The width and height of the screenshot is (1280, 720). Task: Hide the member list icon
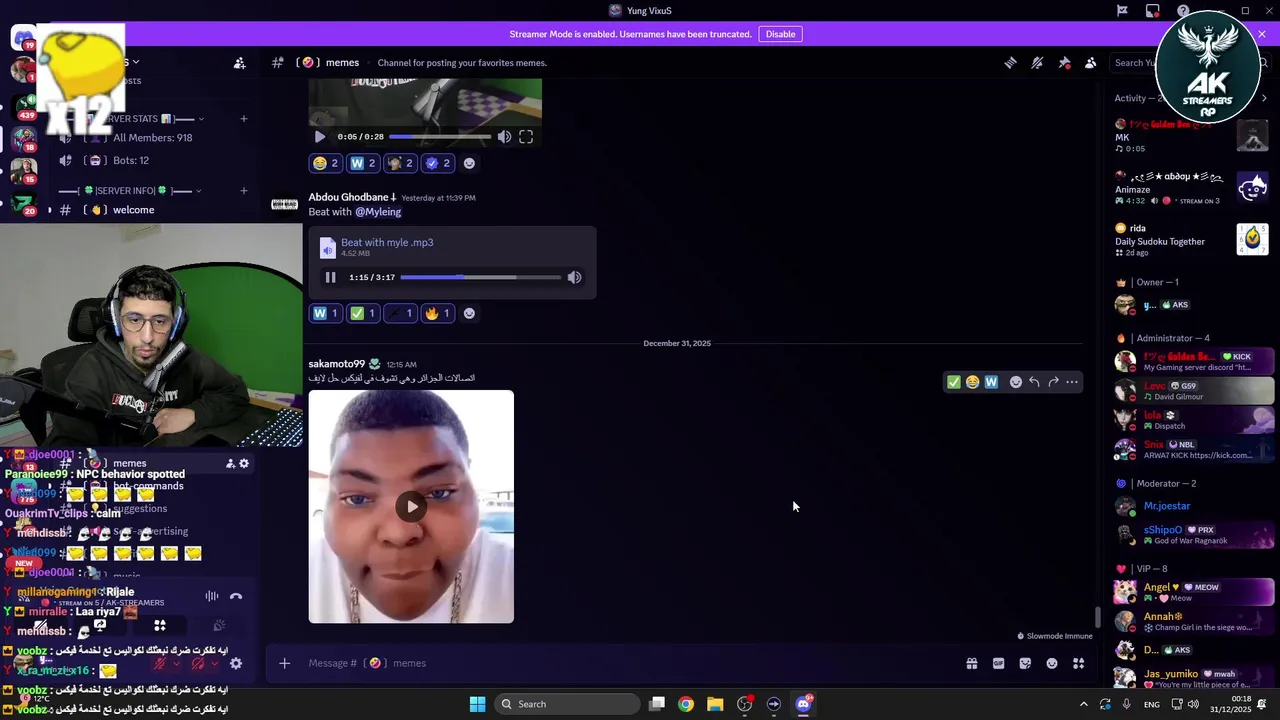[1090, 62]
